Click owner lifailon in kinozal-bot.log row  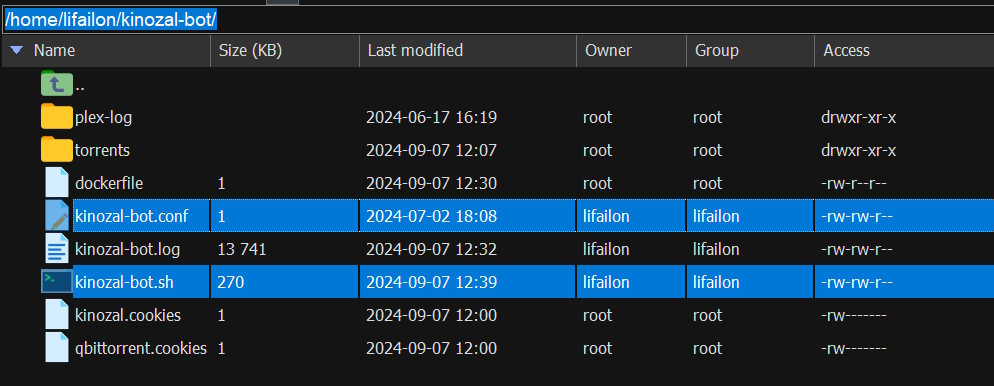point(606,249)
